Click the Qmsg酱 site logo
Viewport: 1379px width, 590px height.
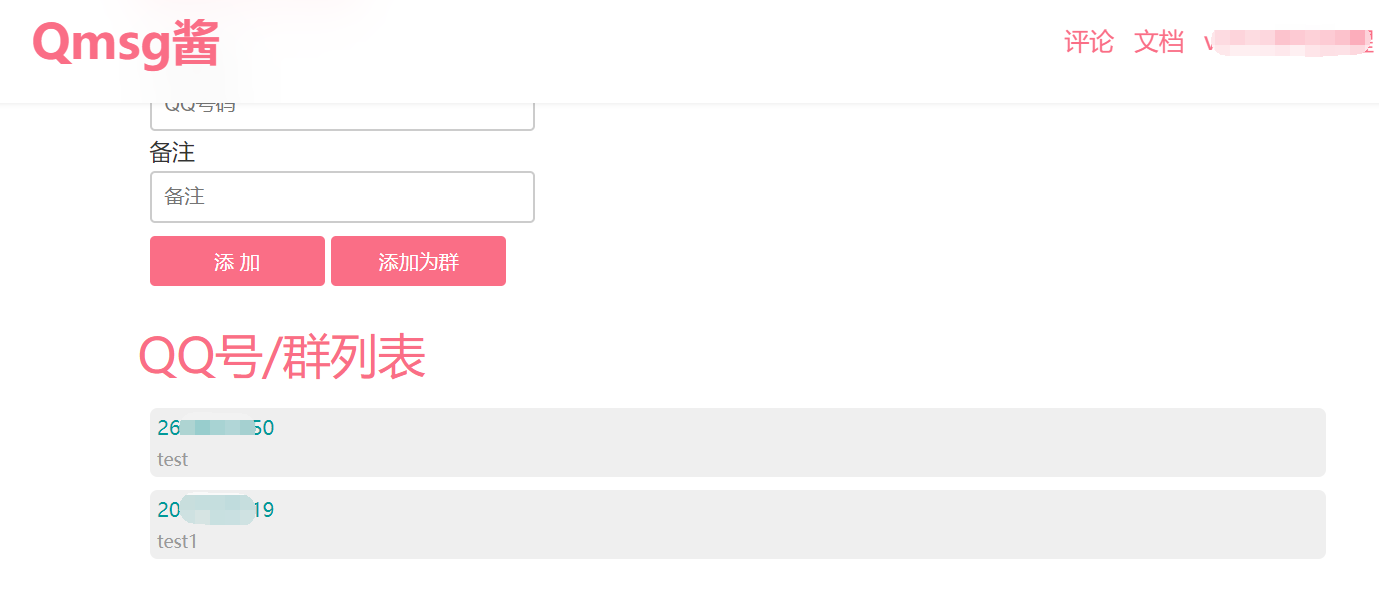click(x=125, y=44)
